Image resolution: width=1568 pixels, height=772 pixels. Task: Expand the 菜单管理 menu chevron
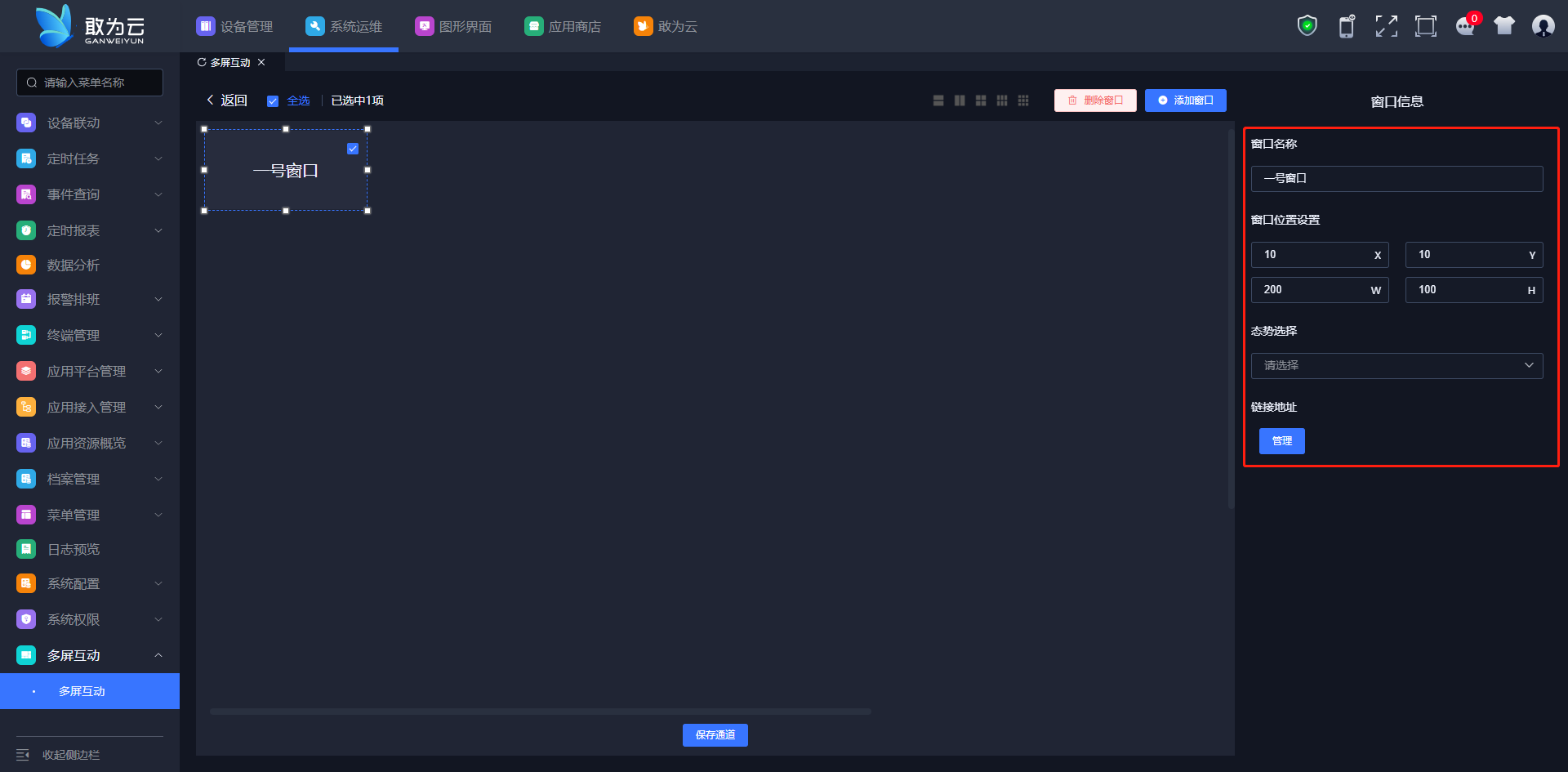pyautogui.click(x=158, y=515)
